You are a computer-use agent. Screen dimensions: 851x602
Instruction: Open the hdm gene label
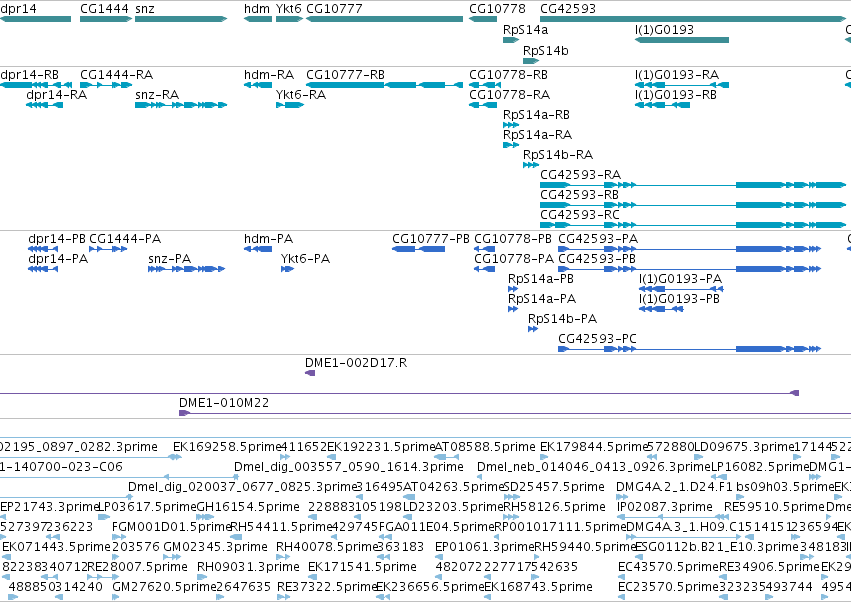[x=257, y=9]
